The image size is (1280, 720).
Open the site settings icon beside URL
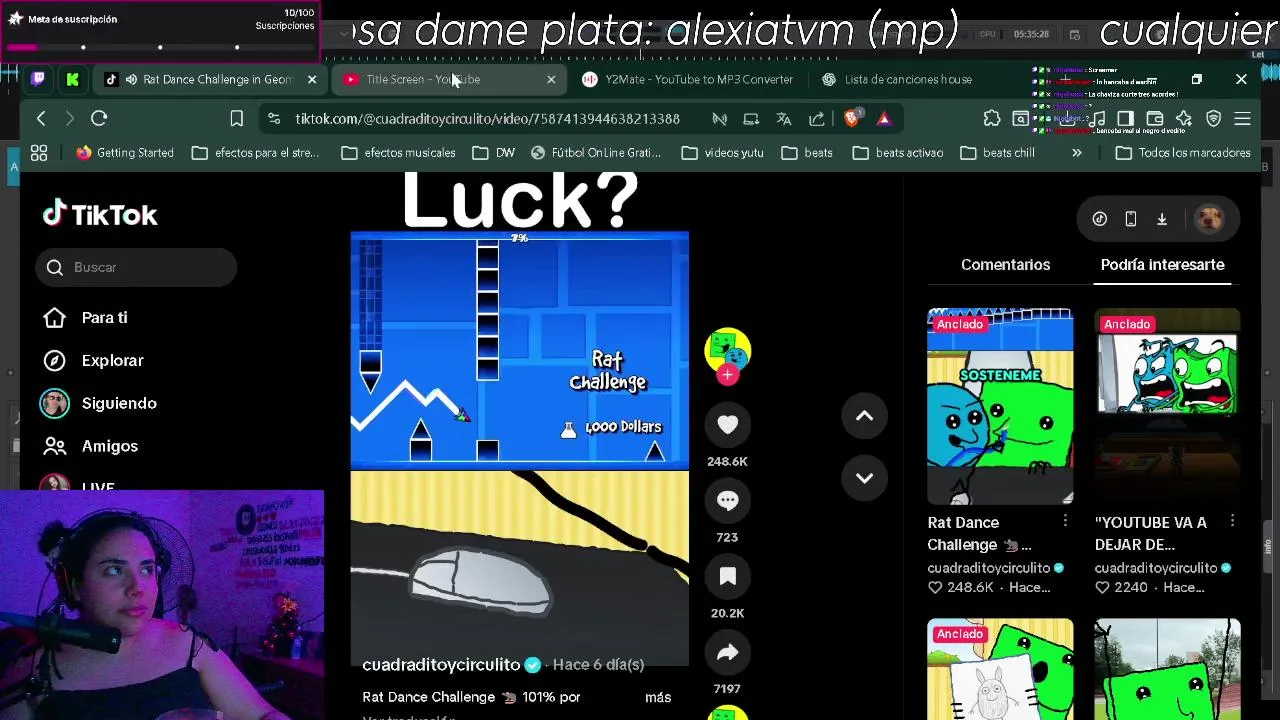273,119
